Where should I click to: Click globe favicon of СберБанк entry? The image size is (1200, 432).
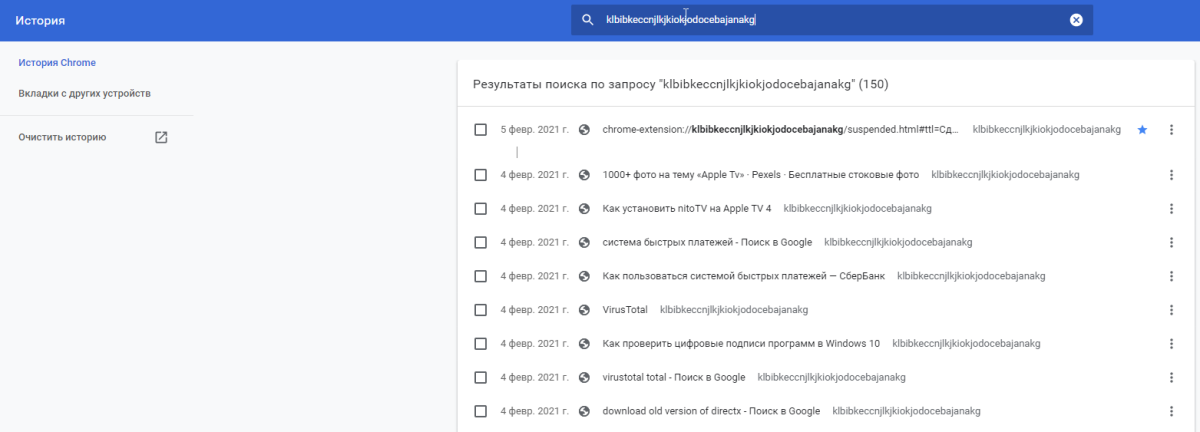584,276
